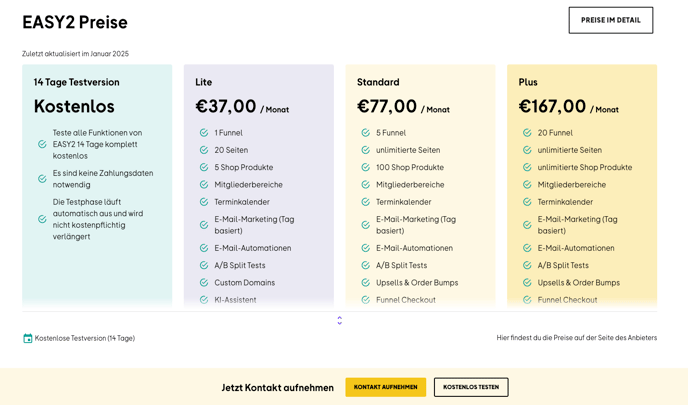Click the 14 Tage Testversion title
Image resolution: width=688 pixels, height=405 pixels.
[76, 82]
